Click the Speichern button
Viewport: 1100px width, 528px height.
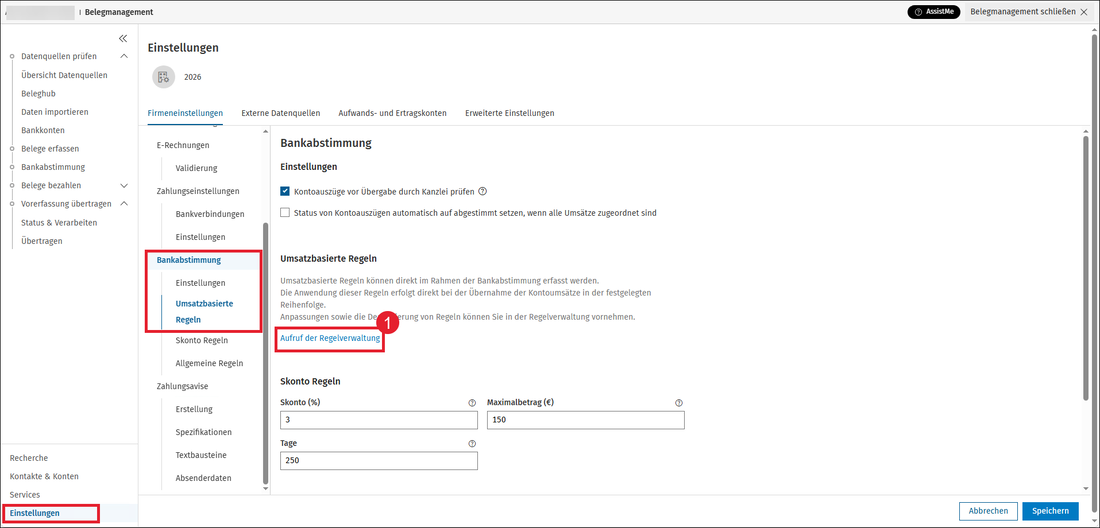1050,511
